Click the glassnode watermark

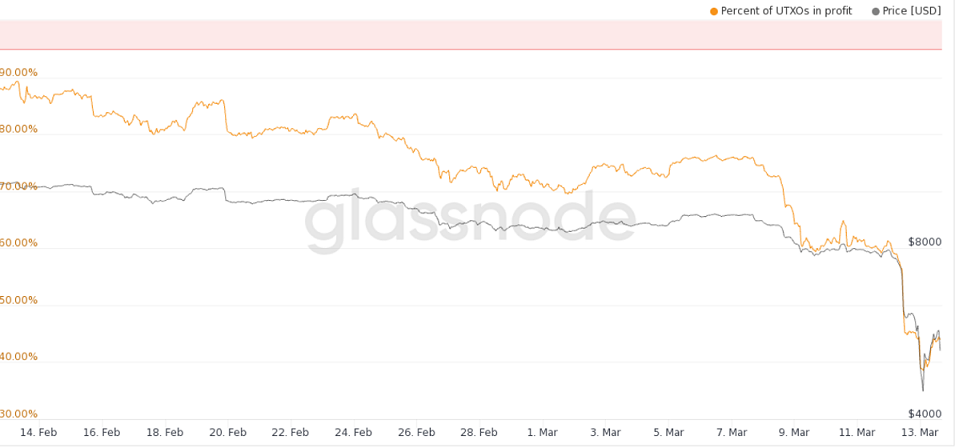click(470, 222)
